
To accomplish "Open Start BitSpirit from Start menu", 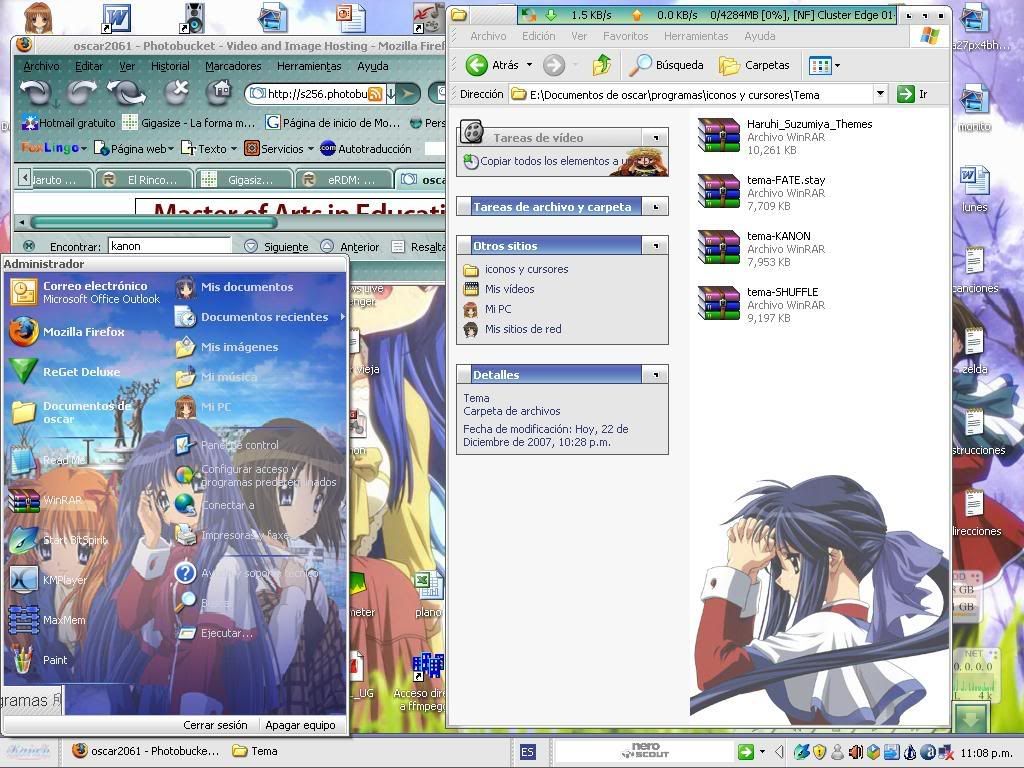I will [x=58, y=540].
